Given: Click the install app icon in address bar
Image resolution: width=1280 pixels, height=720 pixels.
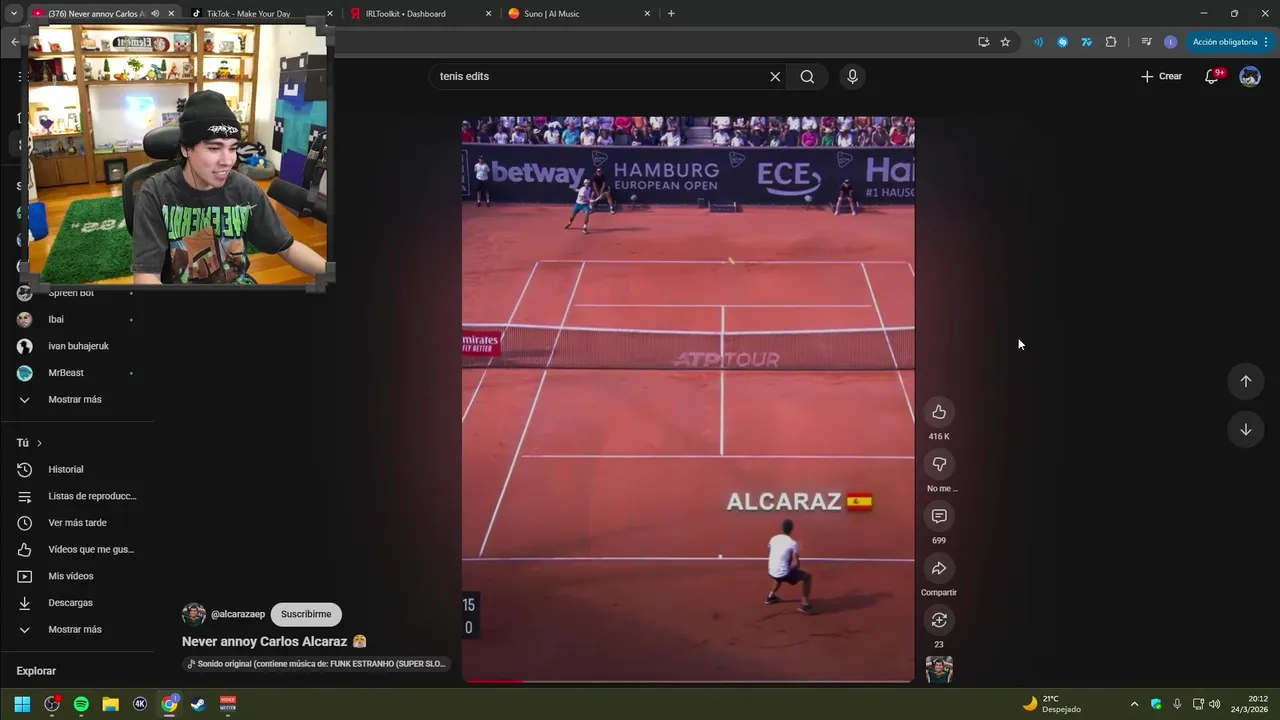Looking at the screenshot, I should point(984,42).
